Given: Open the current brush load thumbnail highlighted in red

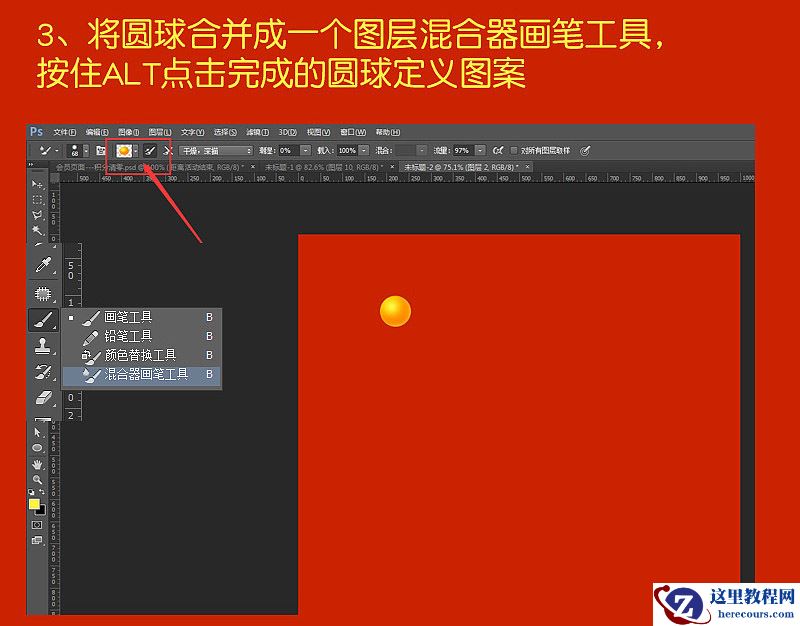Looking at the screenshot, I should tap(125, 150).
